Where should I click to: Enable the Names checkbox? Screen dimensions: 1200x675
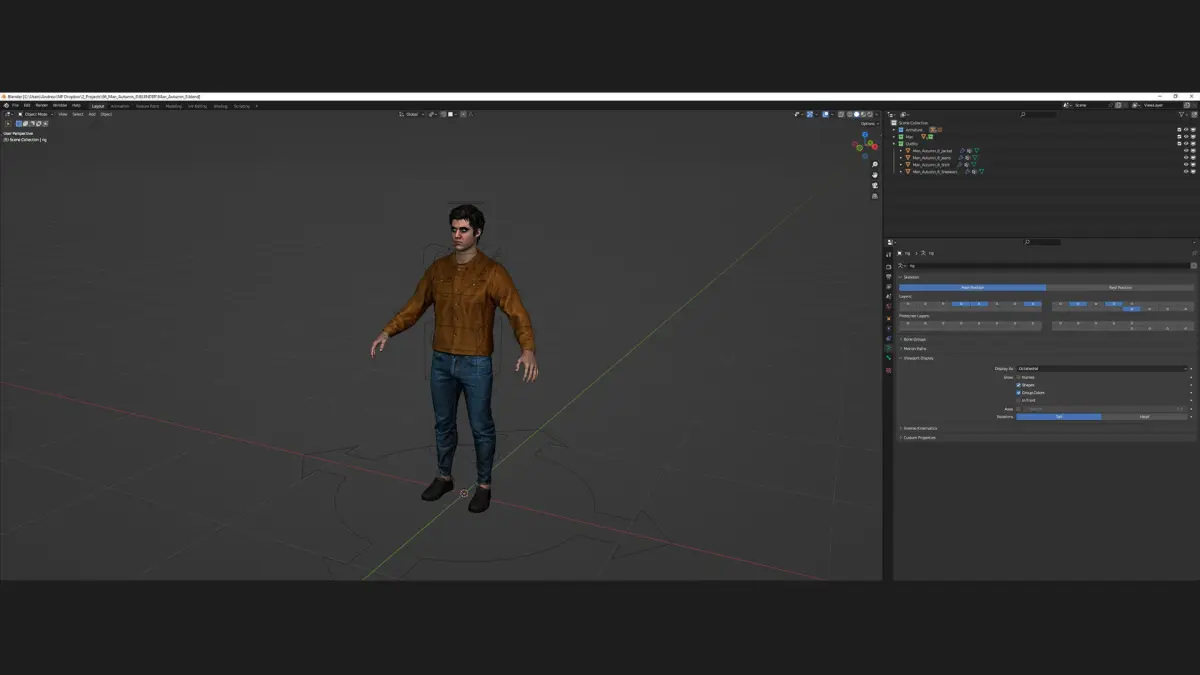point(1019,377)
